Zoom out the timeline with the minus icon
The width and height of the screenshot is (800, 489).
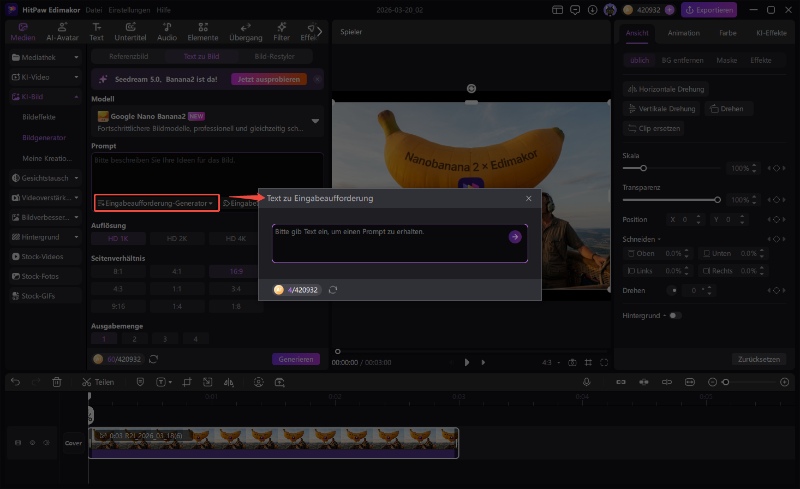[x=713, y=382]
